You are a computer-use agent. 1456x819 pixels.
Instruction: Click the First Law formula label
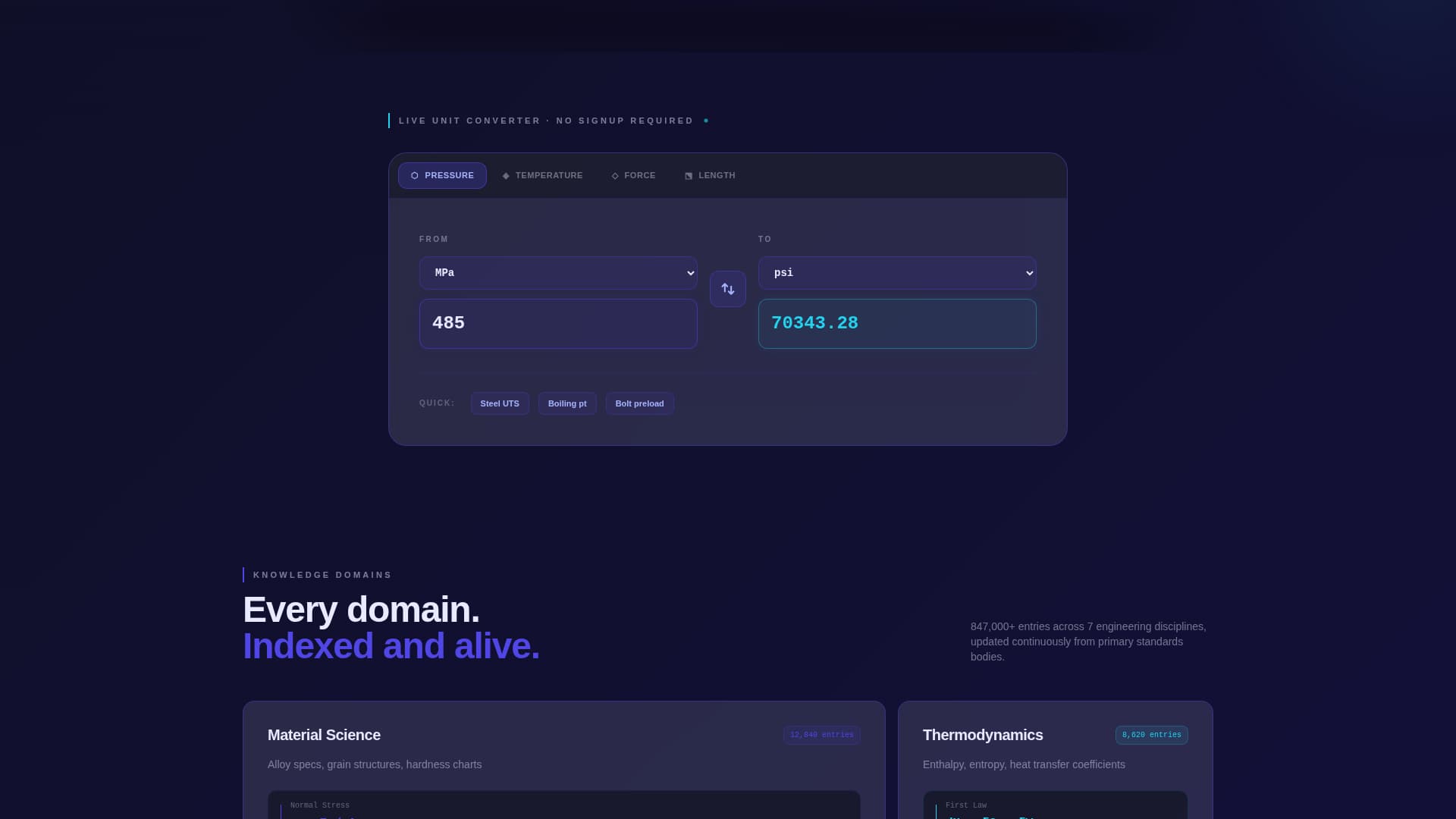(x=966, y=805)
